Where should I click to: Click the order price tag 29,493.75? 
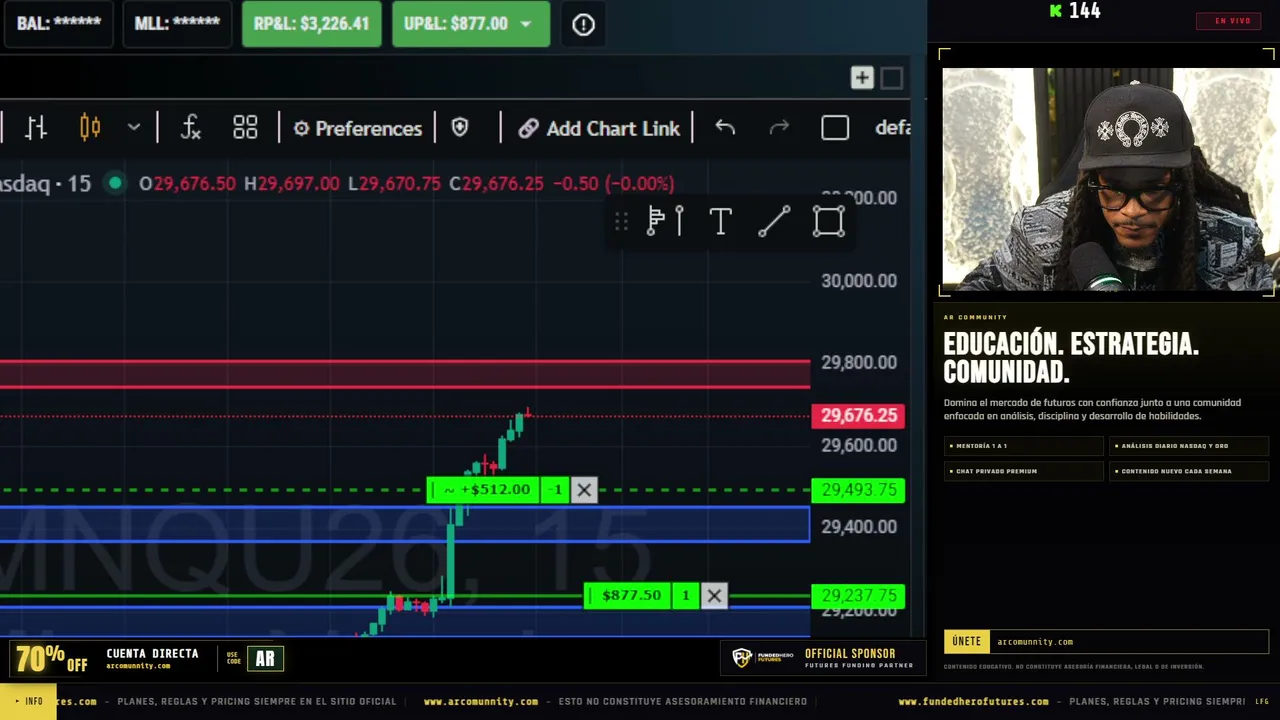[858, 490]
